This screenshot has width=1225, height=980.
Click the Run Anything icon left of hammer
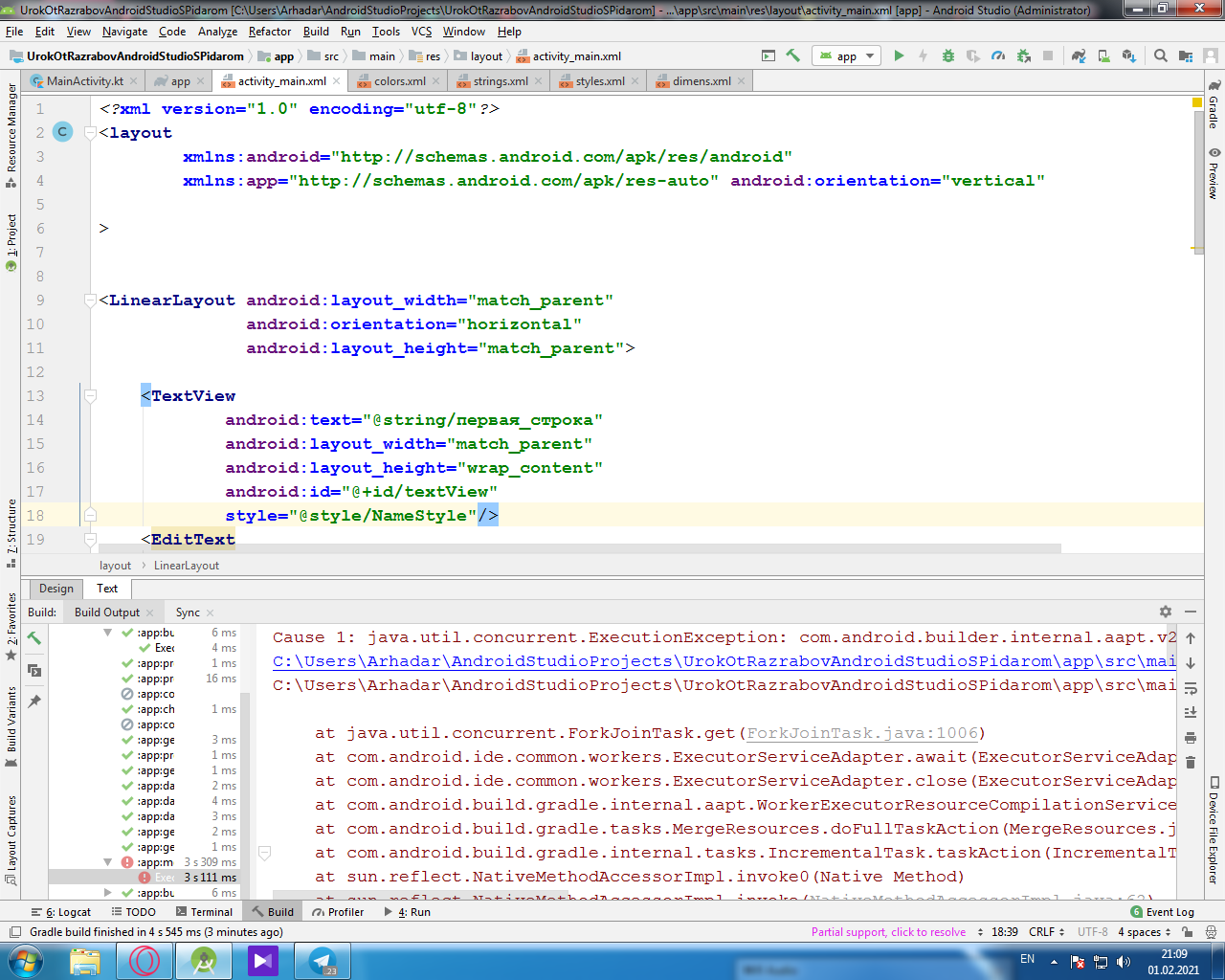(768, 56)
